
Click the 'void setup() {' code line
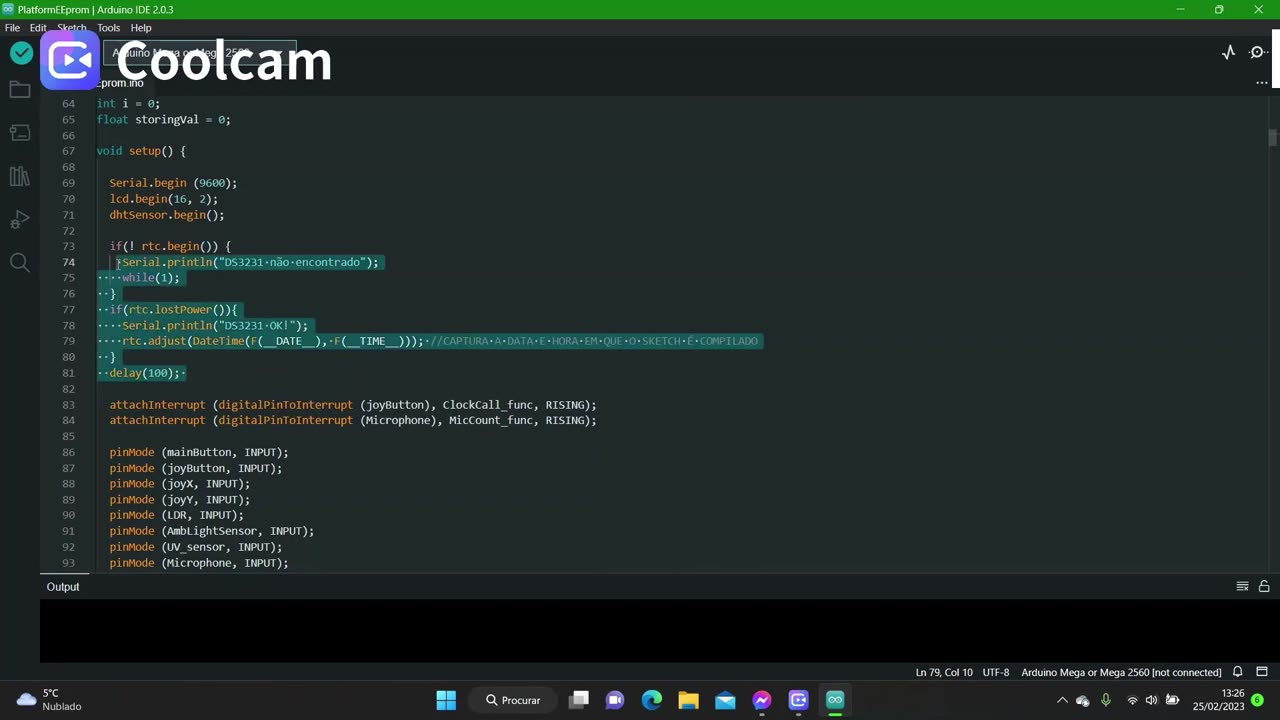coord(141,151)
